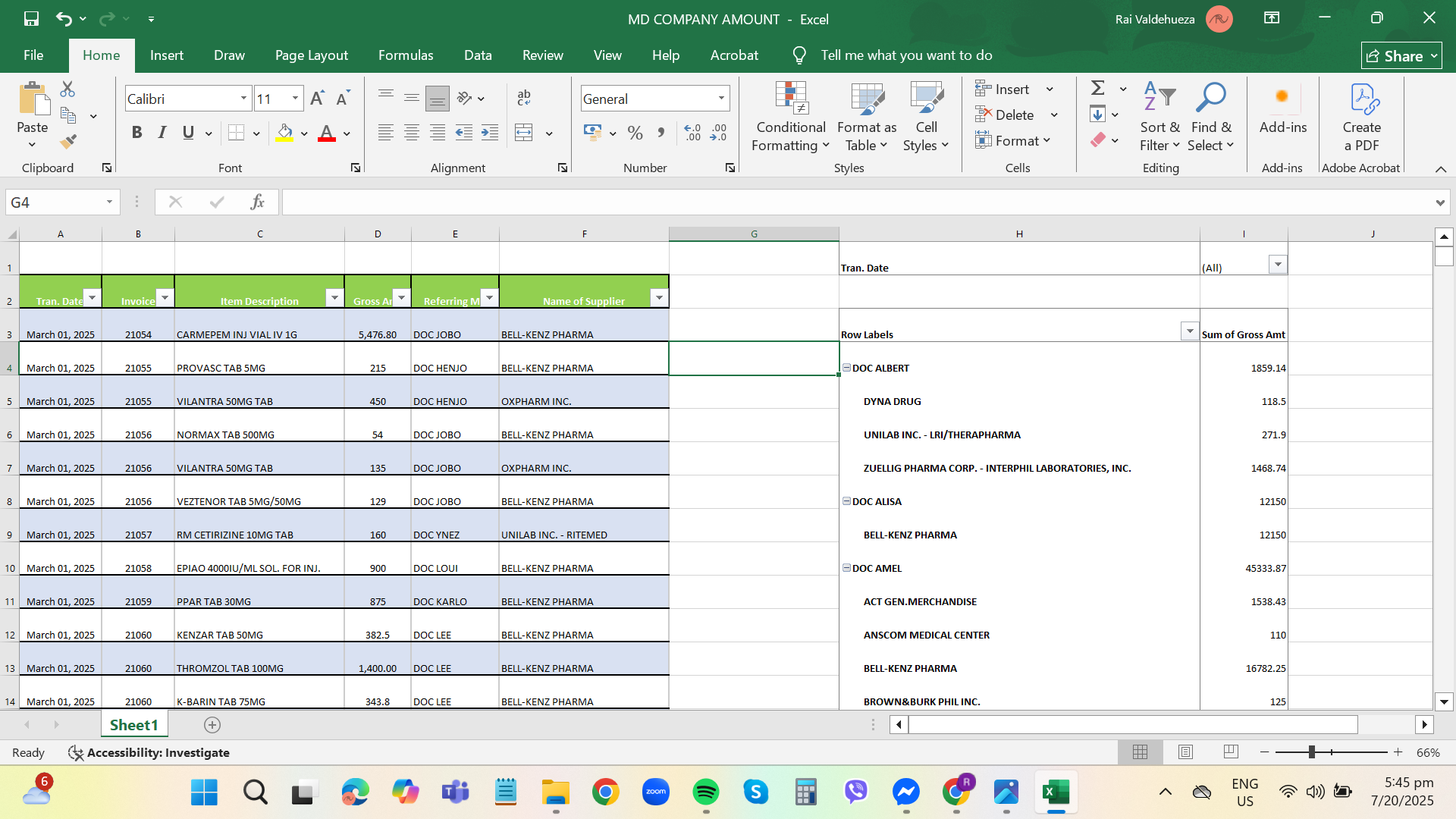Screen dimensions: 1456x819
Task: Click the Increase Font Size icon
Action: click(x=318, y=99)
